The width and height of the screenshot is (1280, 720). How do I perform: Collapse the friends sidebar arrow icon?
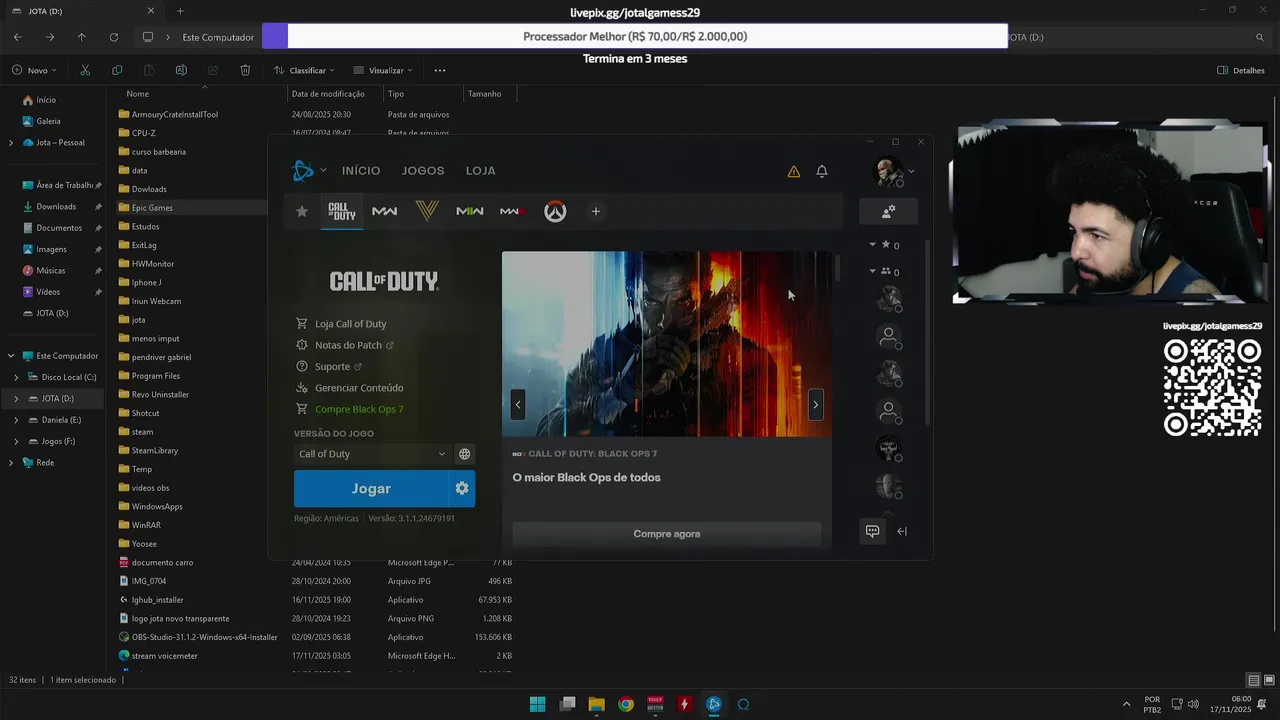pyautogui.click(x=902, y=531)
